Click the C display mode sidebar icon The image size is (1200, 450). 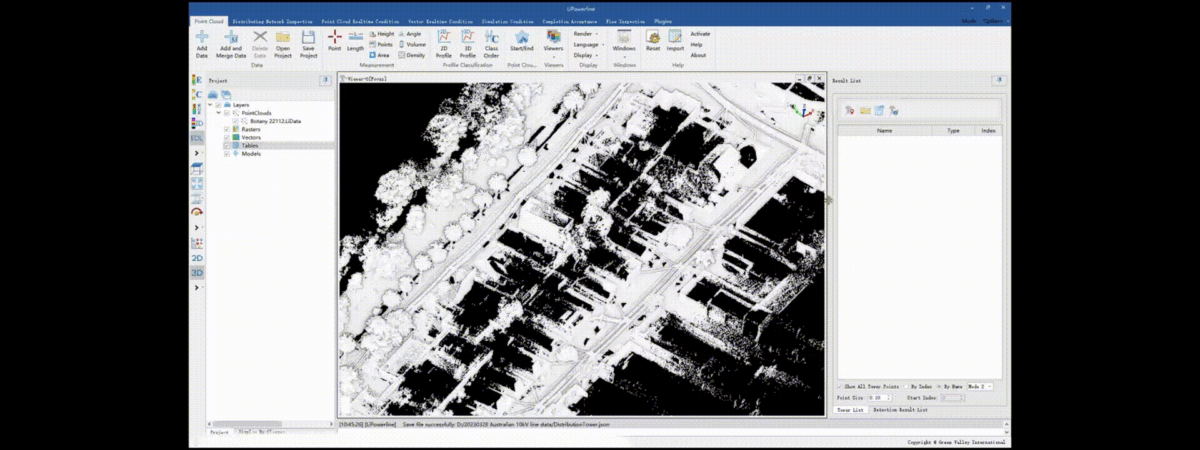197,94
